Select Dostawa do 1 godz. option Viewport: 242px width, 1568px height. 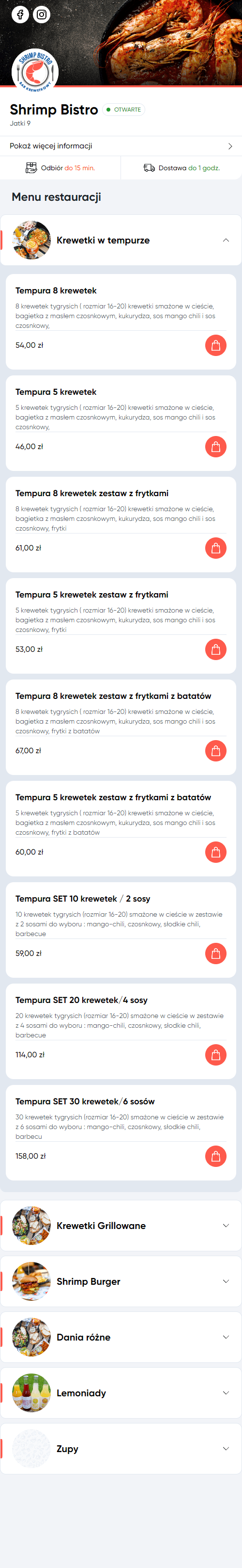(x=182, y=168)
